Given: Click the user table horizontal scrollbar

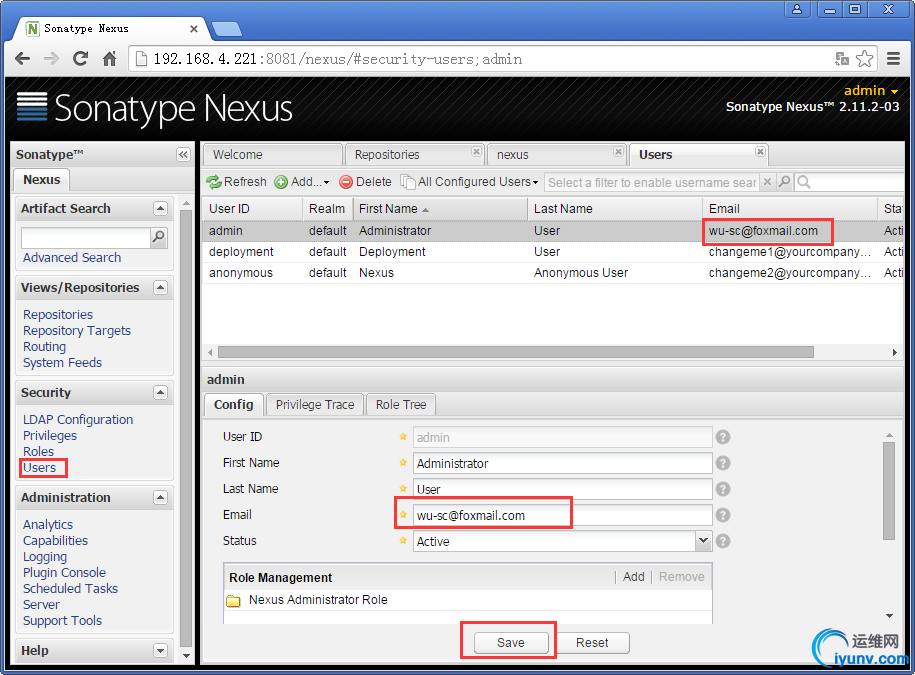Looking at the screenshot, I should 515,352.
